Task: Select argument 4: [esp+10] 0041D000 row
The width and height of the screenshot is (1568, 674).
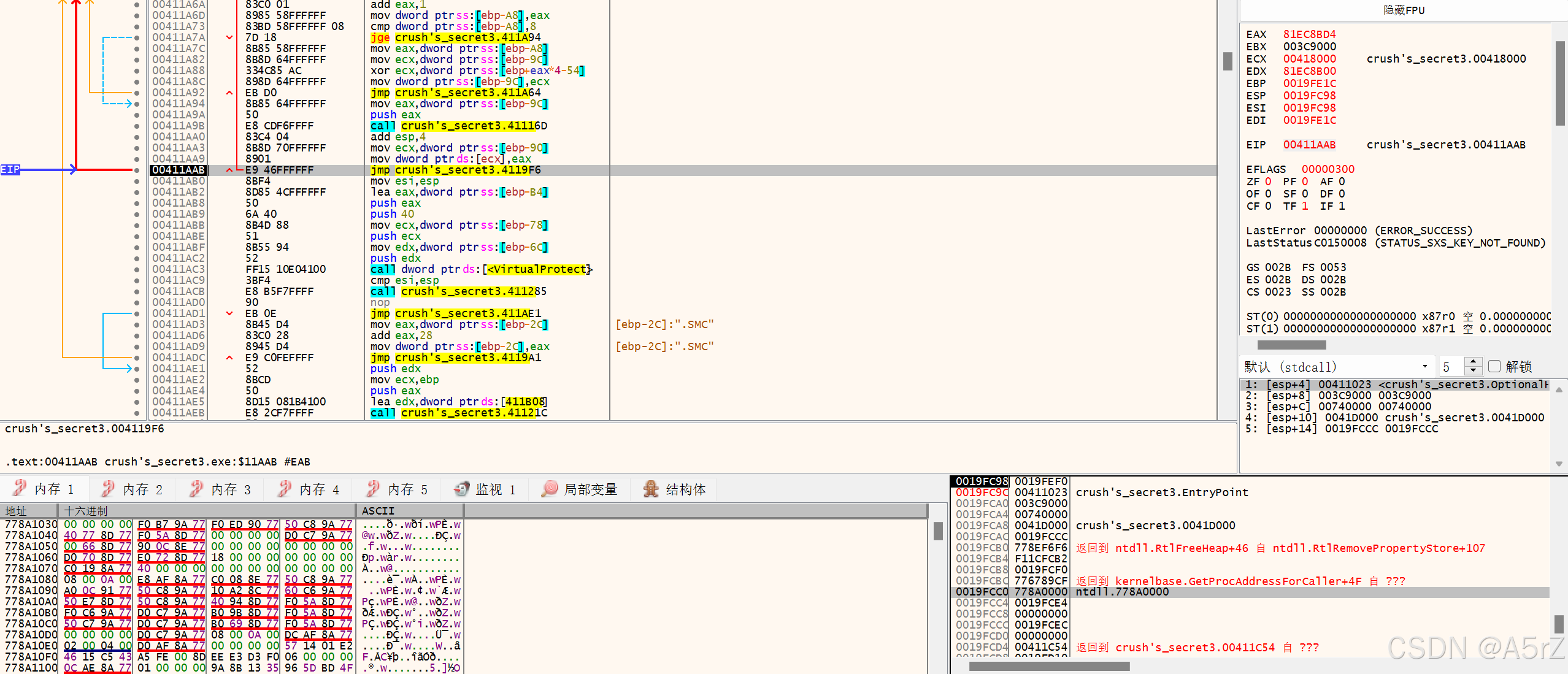Action: [1394, 418]
